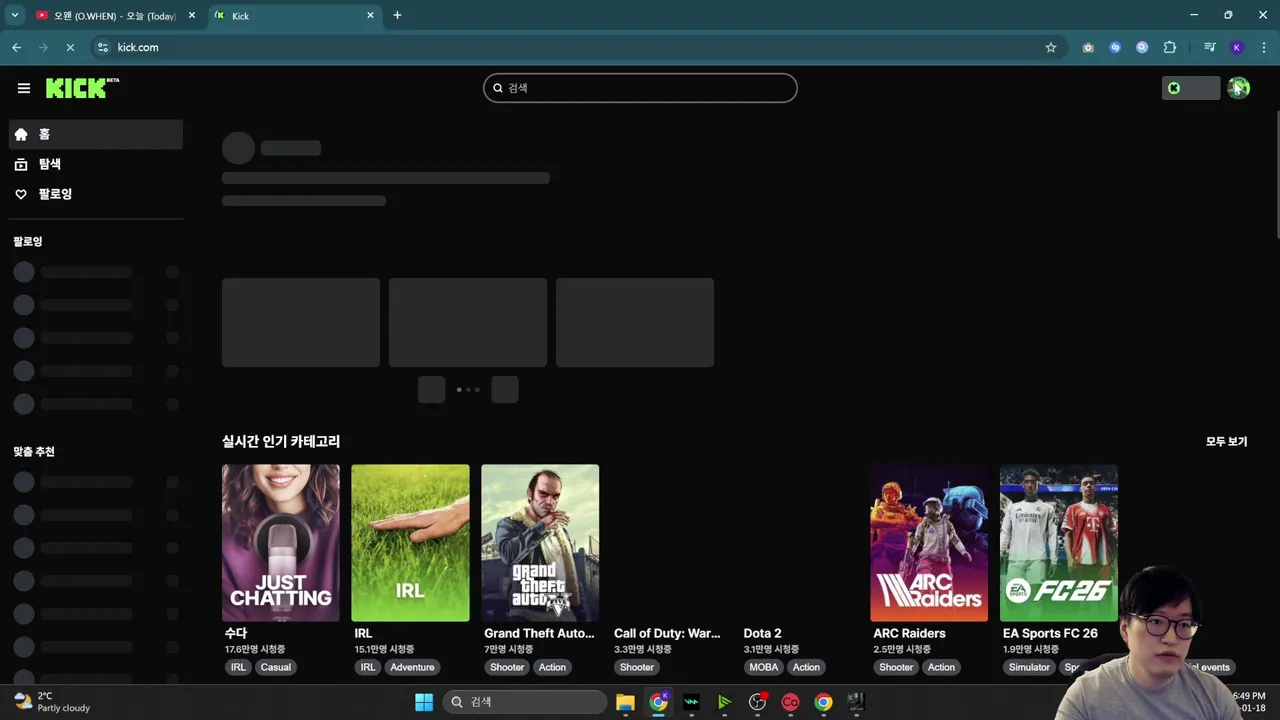Switch to the Kick browser tab
The width and height of the screenshot is (1280, 720).
[293, 16]
